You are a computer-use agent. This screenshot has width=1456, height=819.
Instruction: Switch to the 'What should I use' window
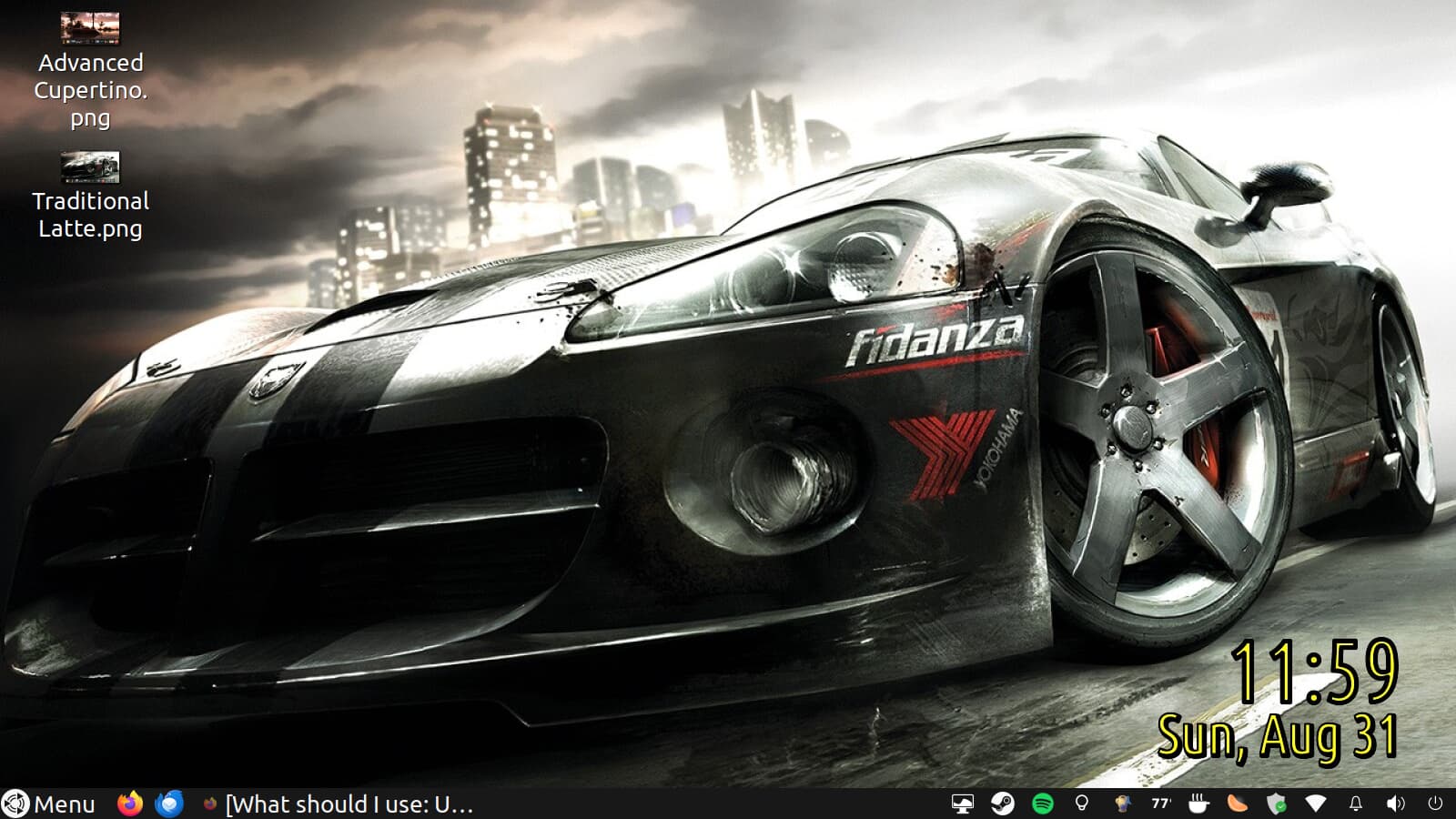[x=339, y=804]
